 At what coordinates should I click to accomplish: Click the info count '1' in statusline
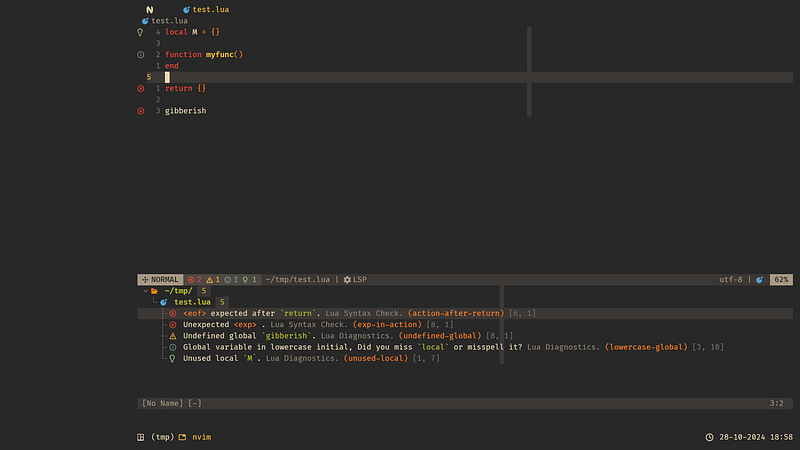pyautogui.click(x=232, y=280)
